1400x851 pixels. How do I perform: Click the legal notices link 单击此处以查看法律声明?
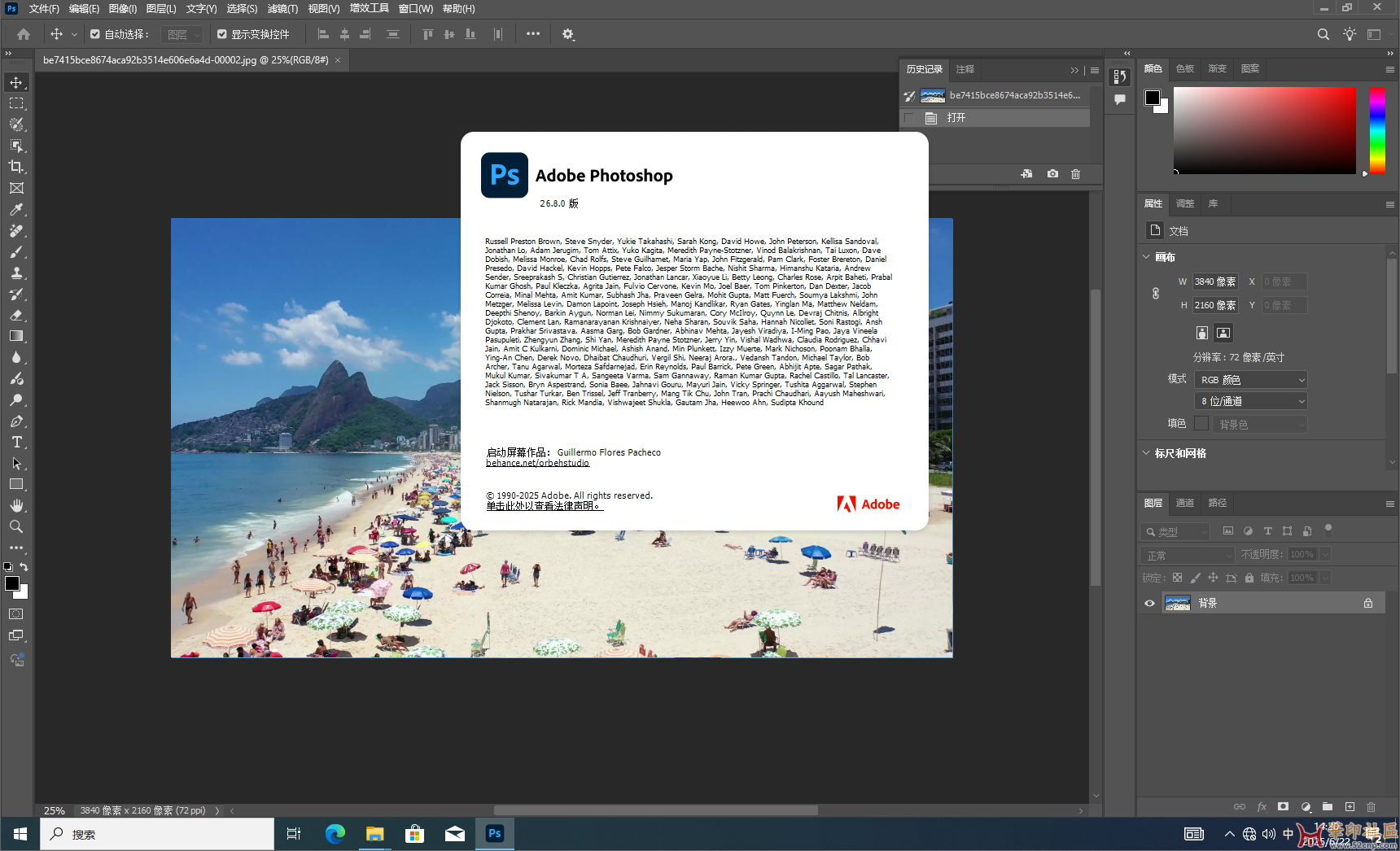(x=545, y=506)
